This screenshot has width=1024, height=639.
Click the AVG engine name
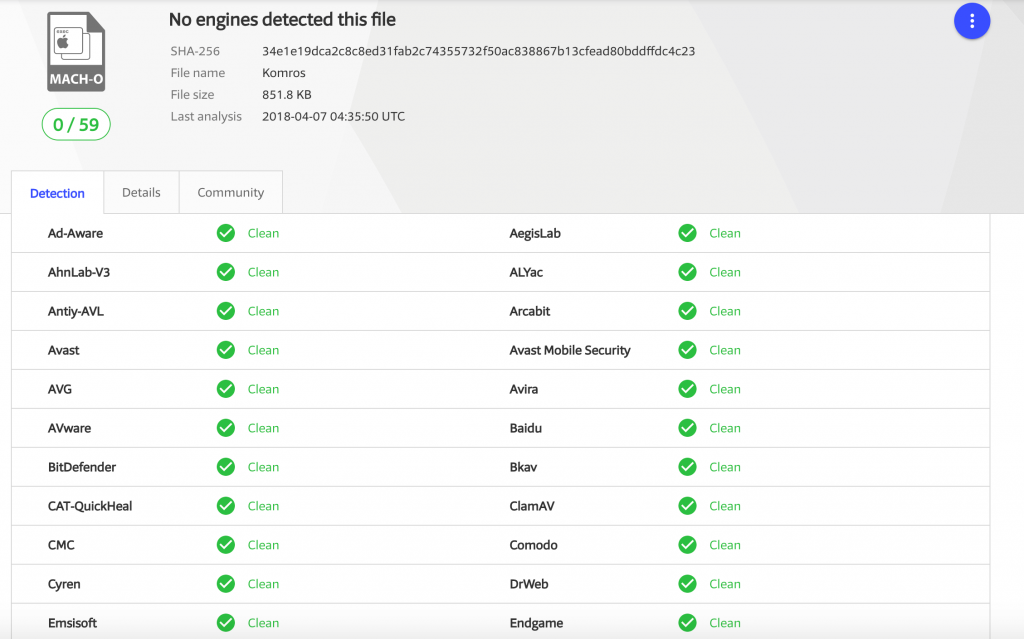[x=60, y=389]
